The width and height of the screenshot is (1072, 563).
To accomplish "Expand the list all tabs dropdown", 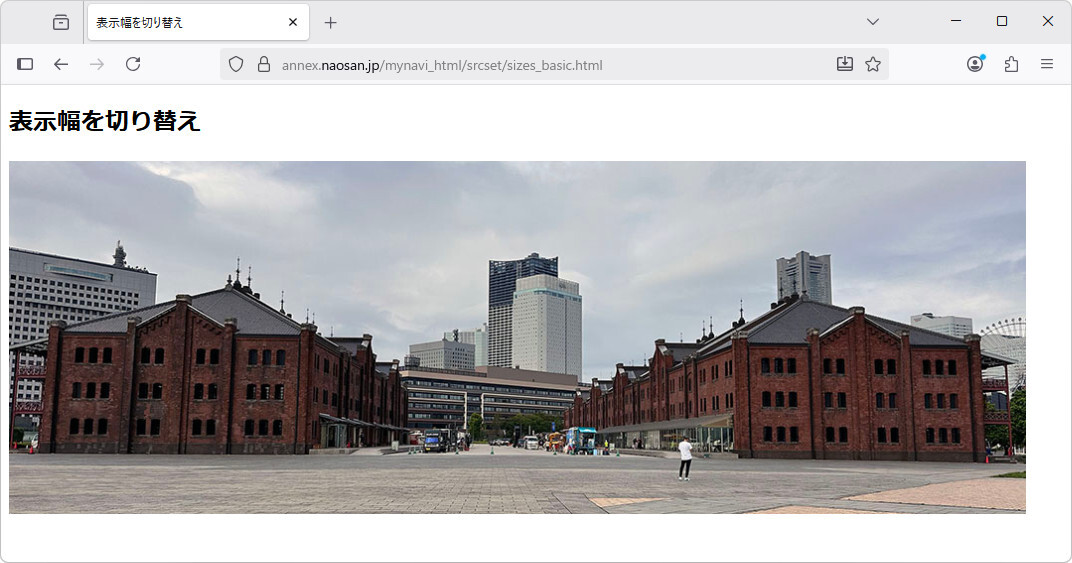I will [x=872, y=22].
